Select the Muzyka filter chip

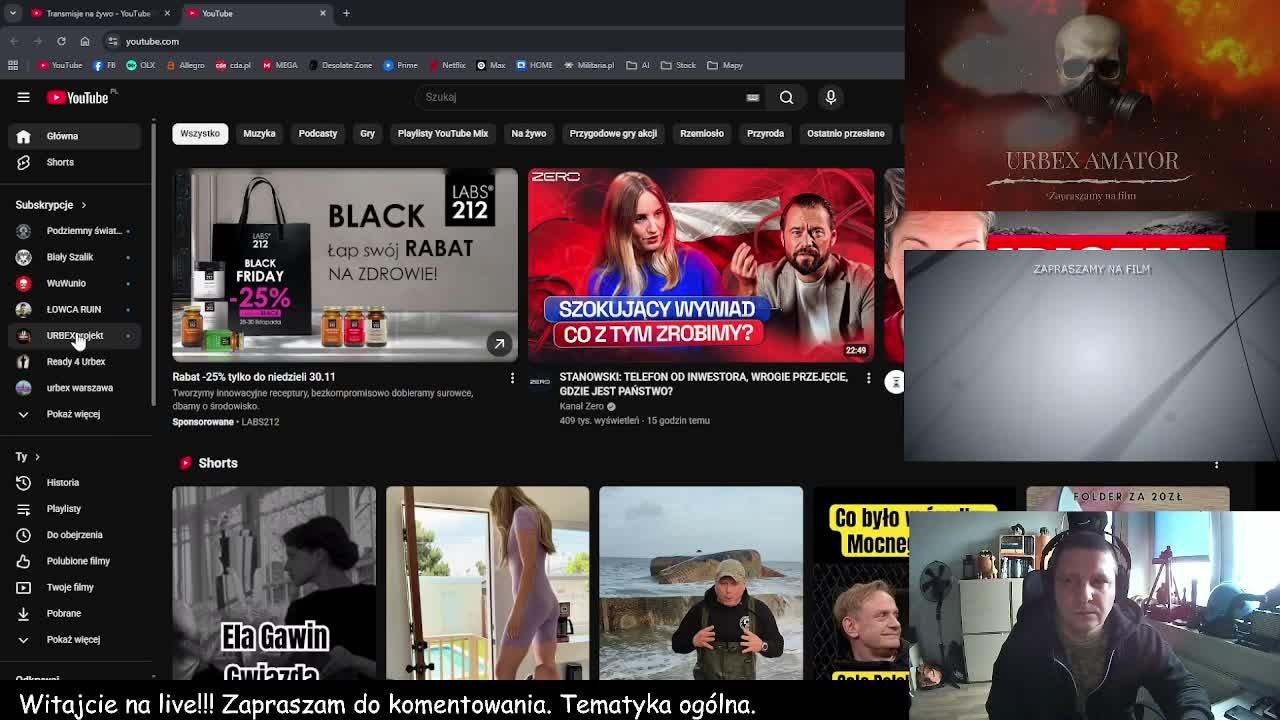coord(259,133)
